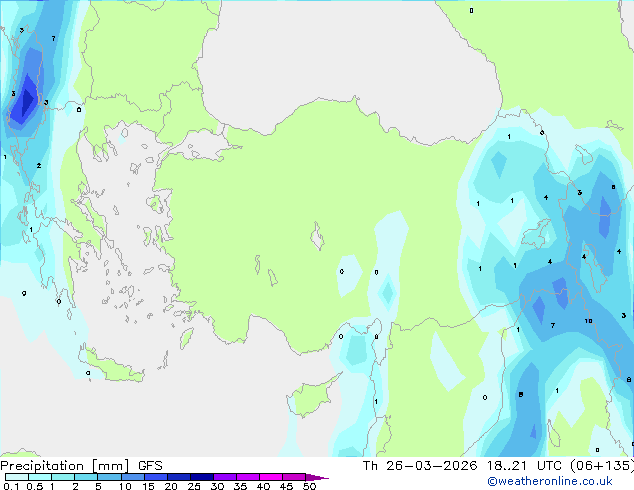Pick the legend swatch between 5 and 10

(109, 477)
